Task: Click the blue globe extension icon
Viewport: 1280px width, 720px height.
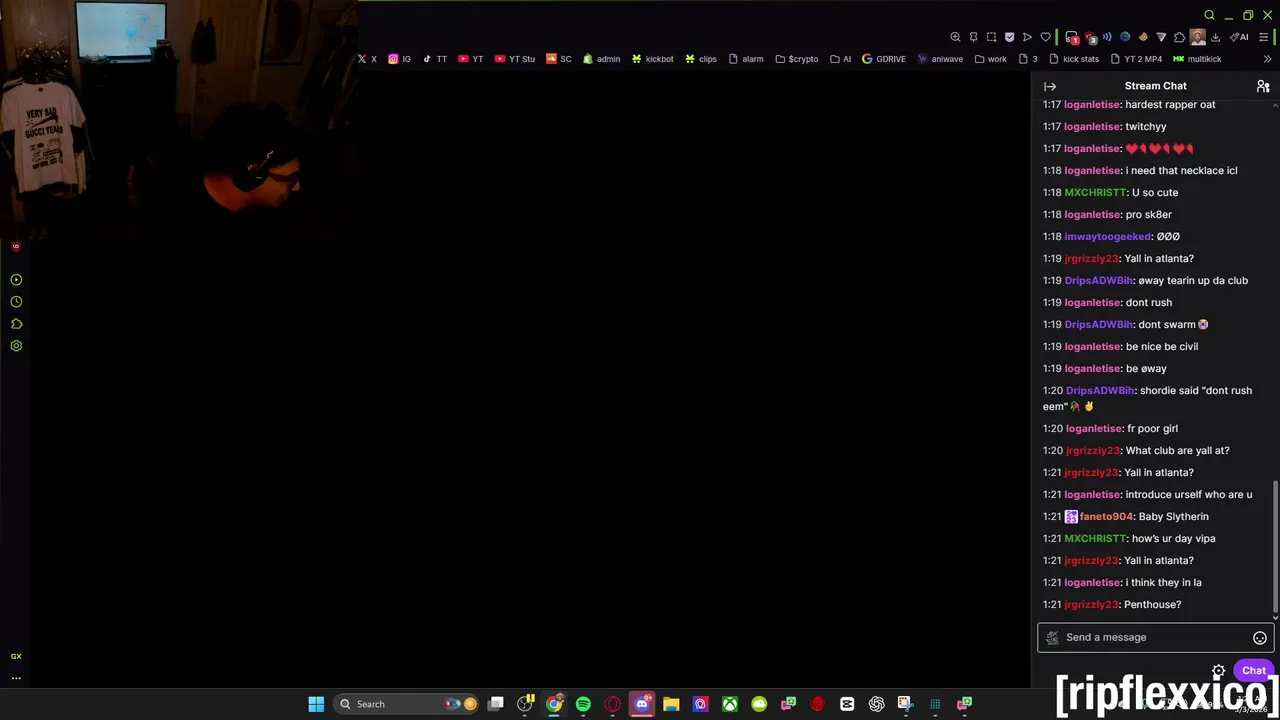Action: pyautogui.click(x=1125, y=37)
